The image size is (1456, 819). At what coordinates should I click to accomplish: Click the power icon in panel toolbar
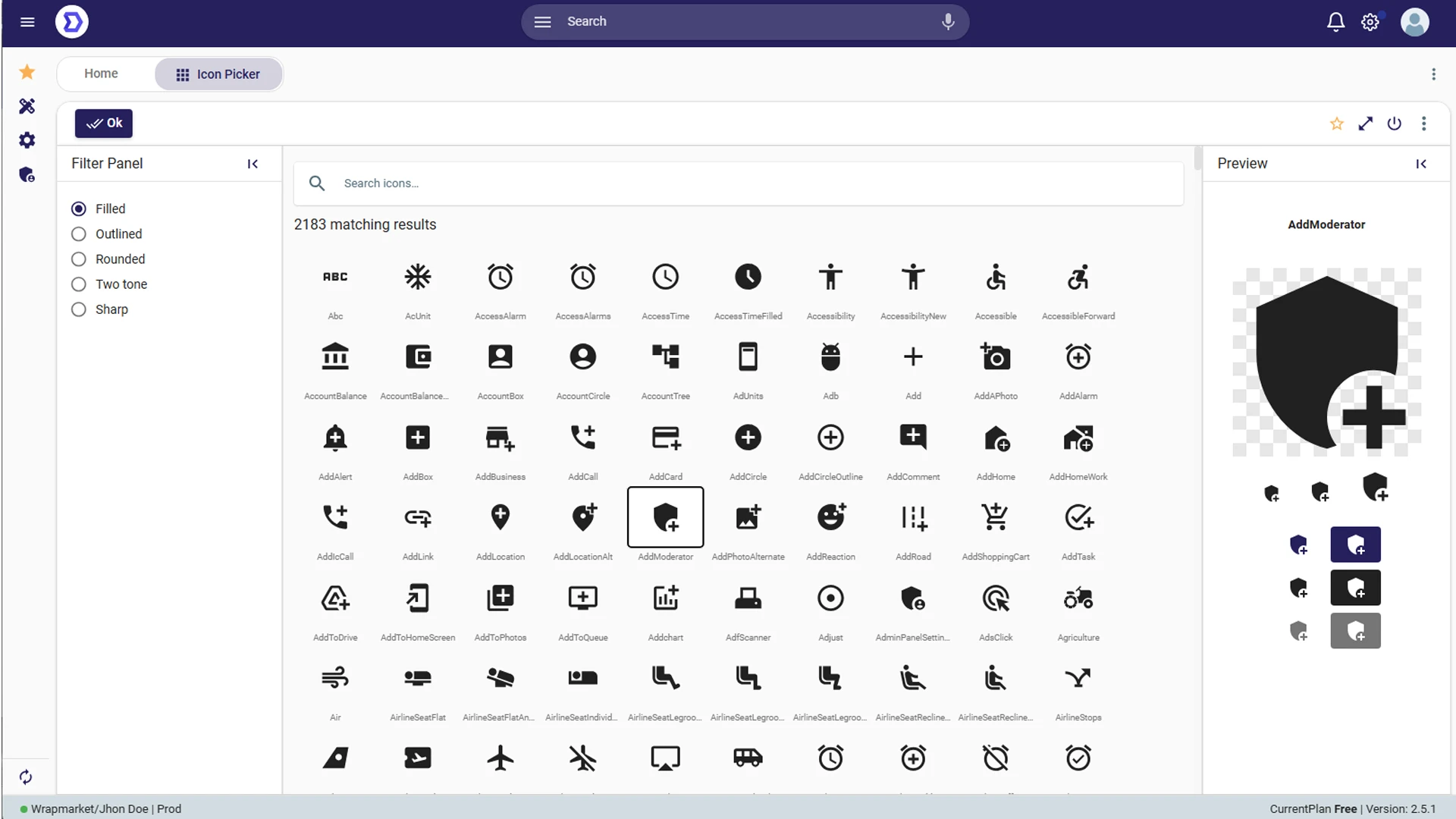1395,124
